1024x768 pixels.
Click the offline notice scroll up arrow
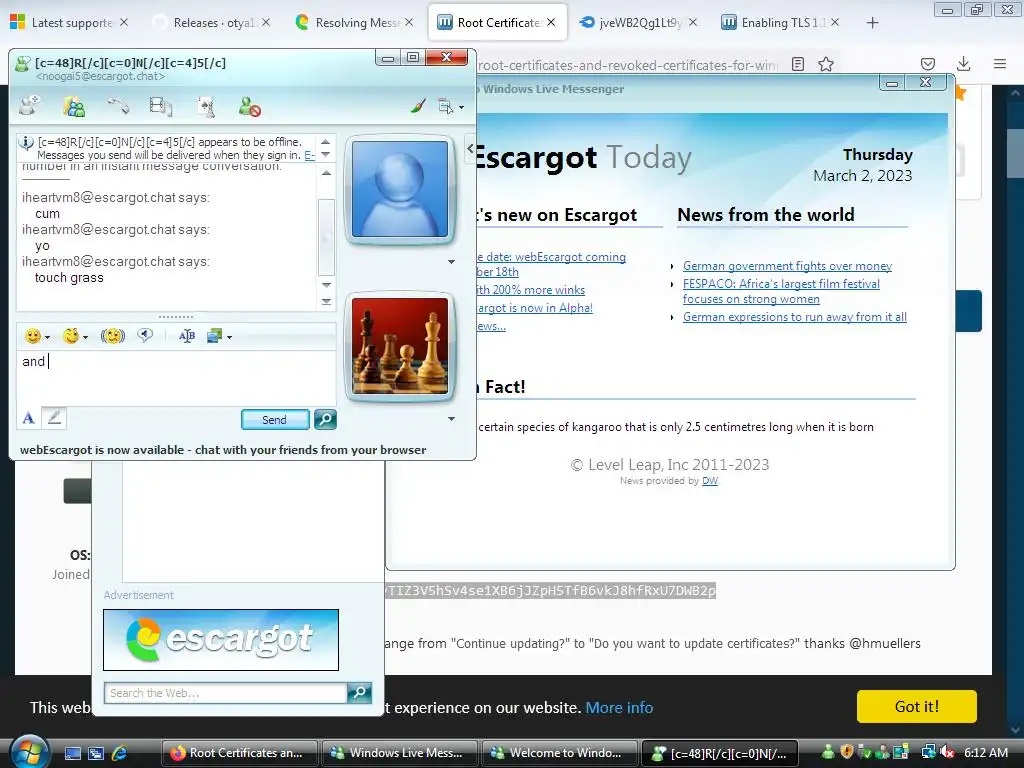pos(325,142)
